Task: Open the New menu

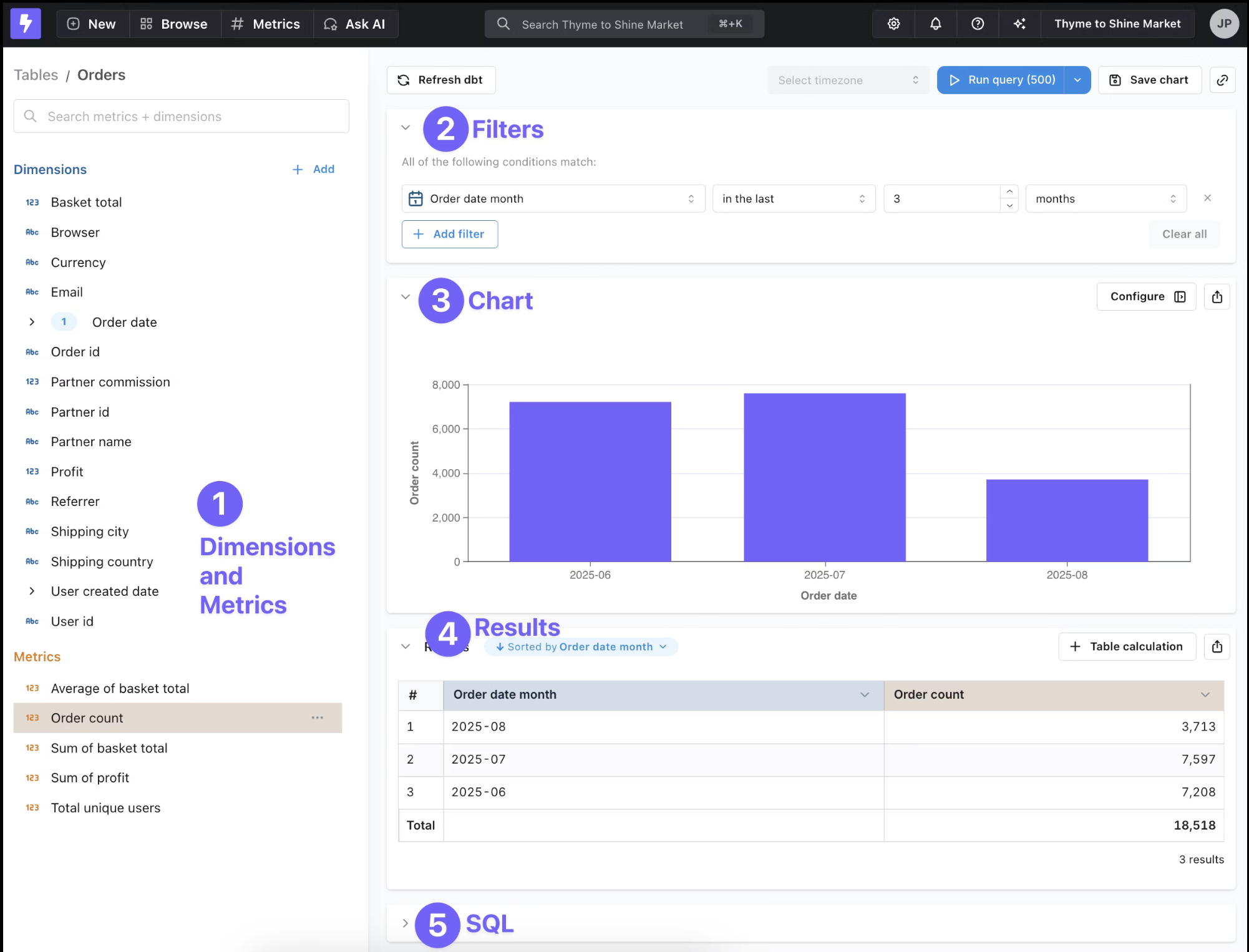Action: tap(92, 24)
